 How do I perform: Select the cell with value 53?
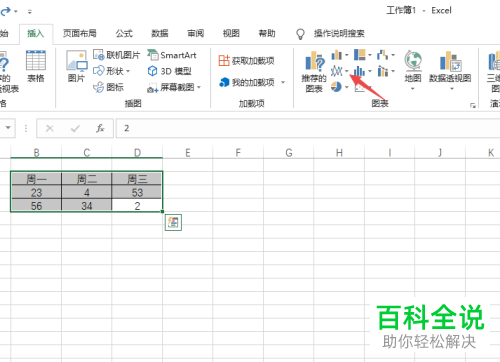pos(137,192)
